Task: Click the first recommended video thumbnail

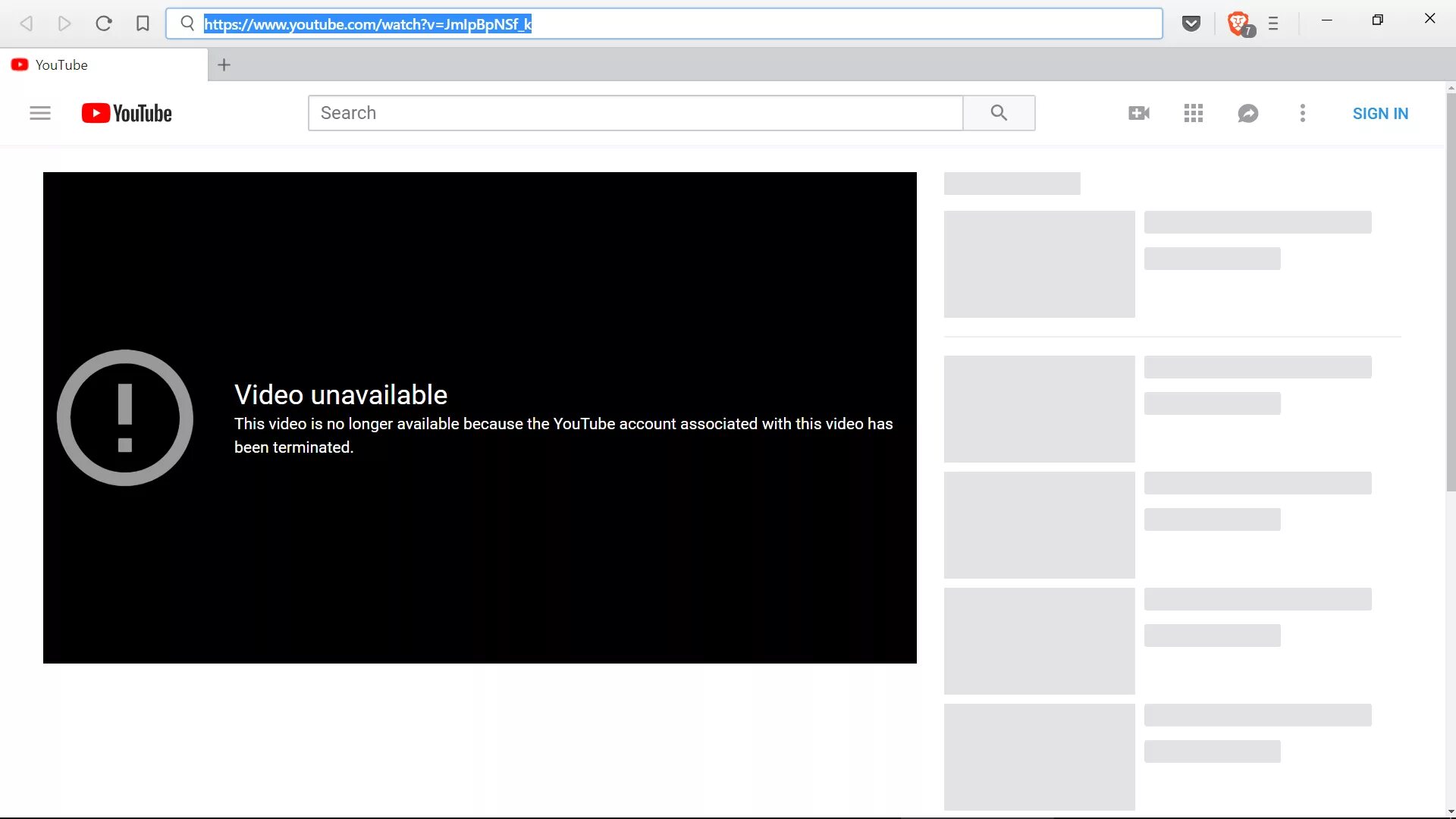Action: 1039,264
